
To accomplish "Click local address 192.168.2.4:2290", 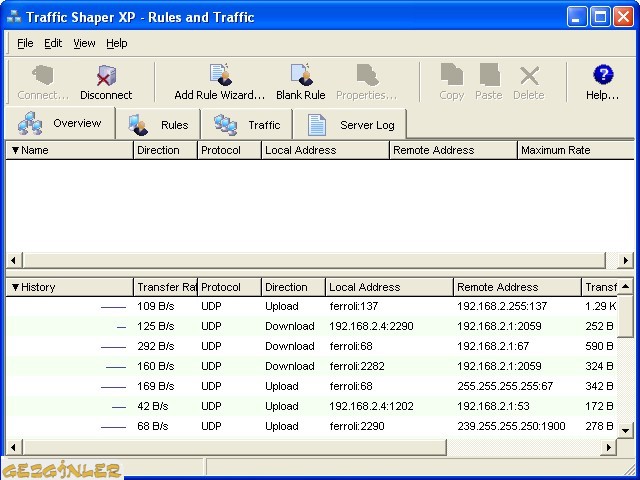I will click(x=371, y=327).
